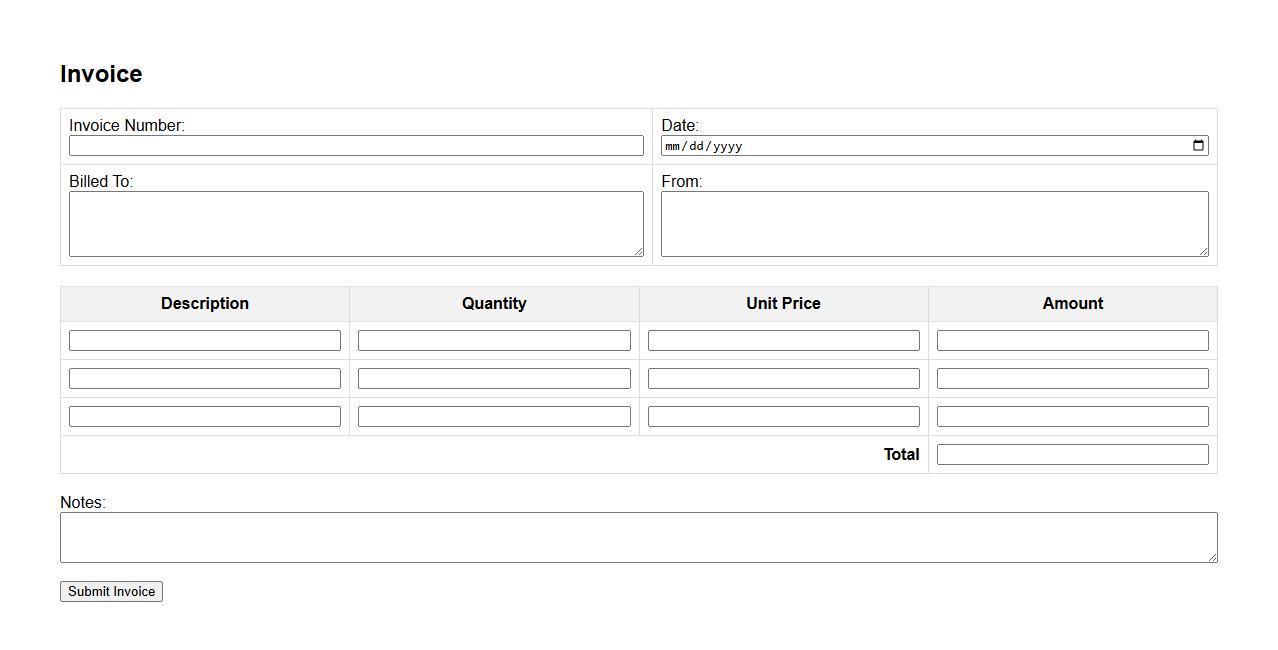Select third row Unit Price field
Viewport: 1278px width, 650px height.
point(783,417)
